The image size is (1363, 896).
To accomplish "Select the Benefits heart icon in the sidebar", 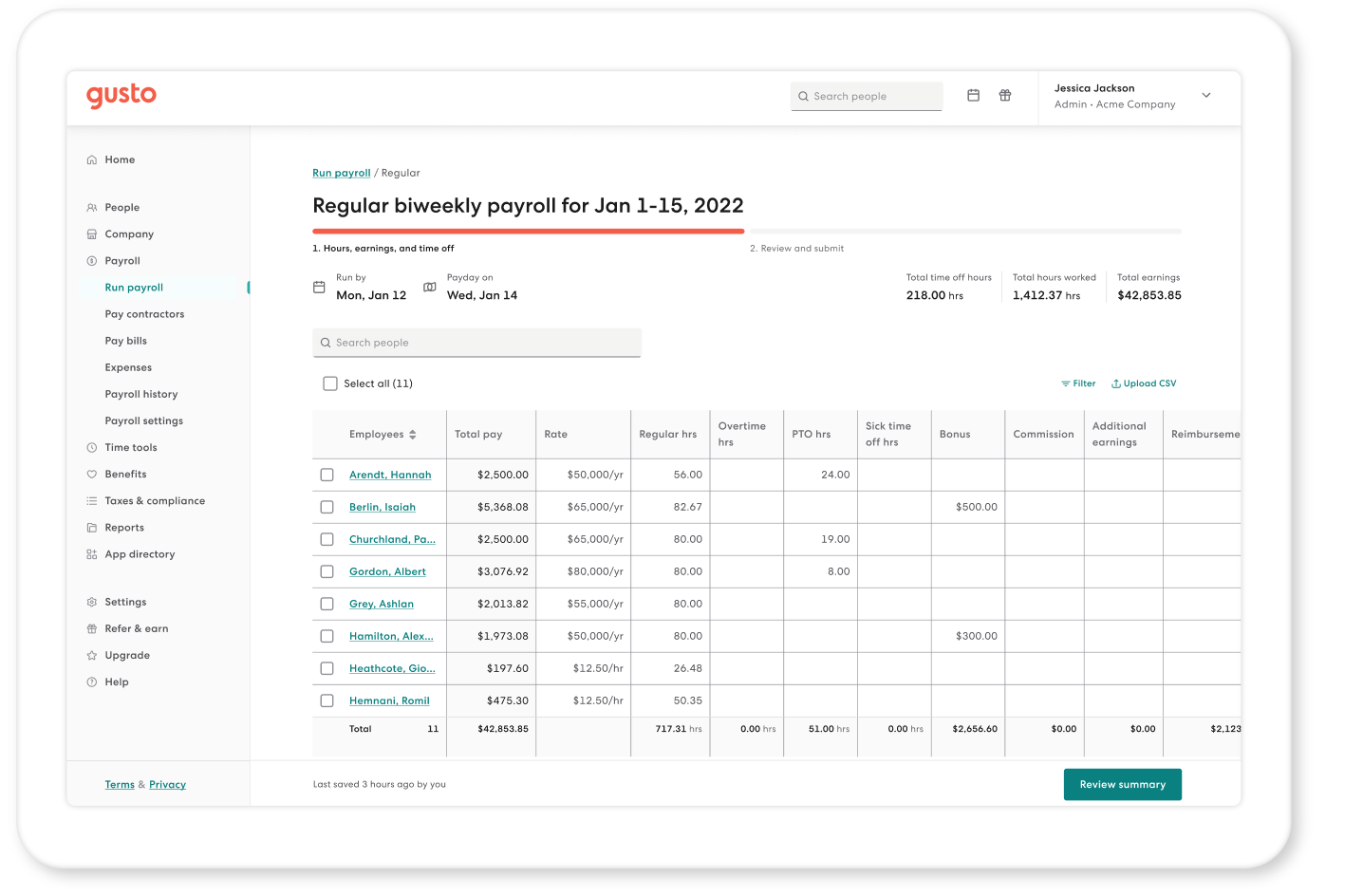I will (91, 474).
